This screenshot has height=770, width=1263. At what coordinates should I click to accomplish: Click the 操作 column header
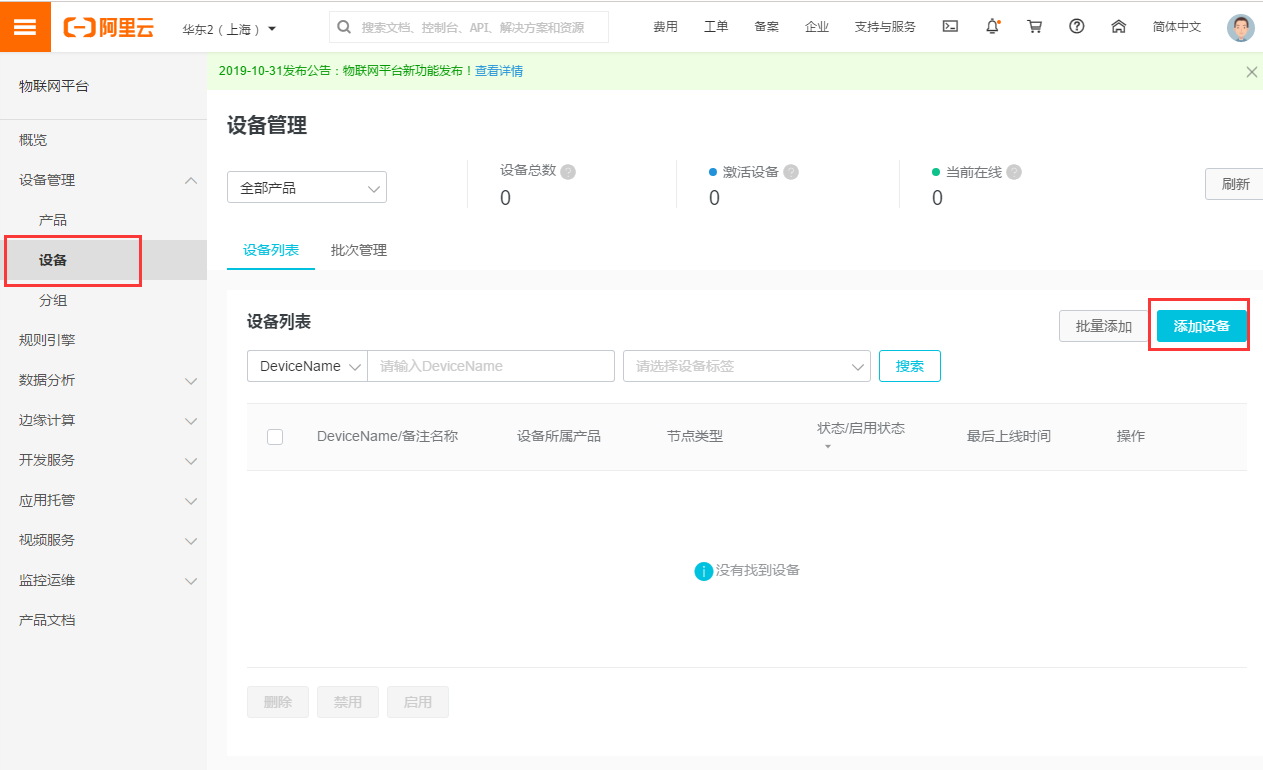(1131, 436)
